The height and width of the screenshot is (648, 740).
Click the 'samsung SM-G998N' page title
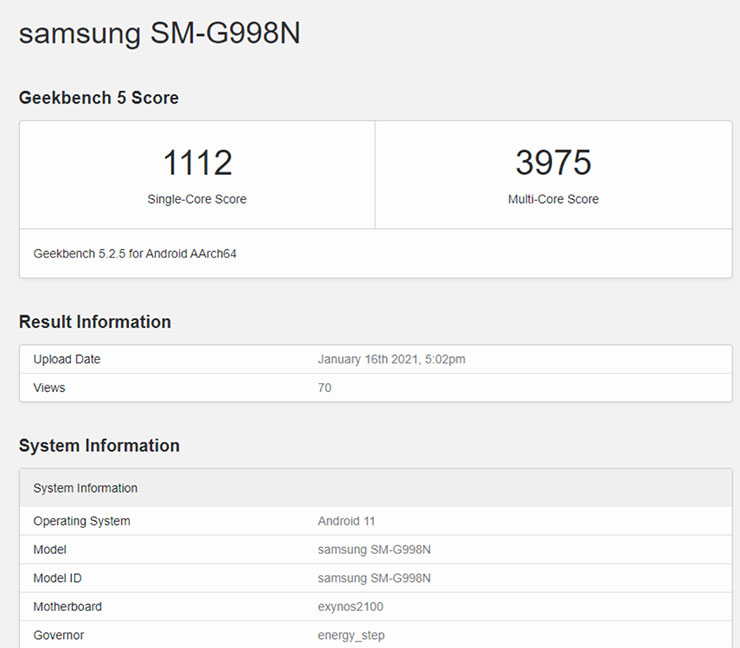(160, 34)
